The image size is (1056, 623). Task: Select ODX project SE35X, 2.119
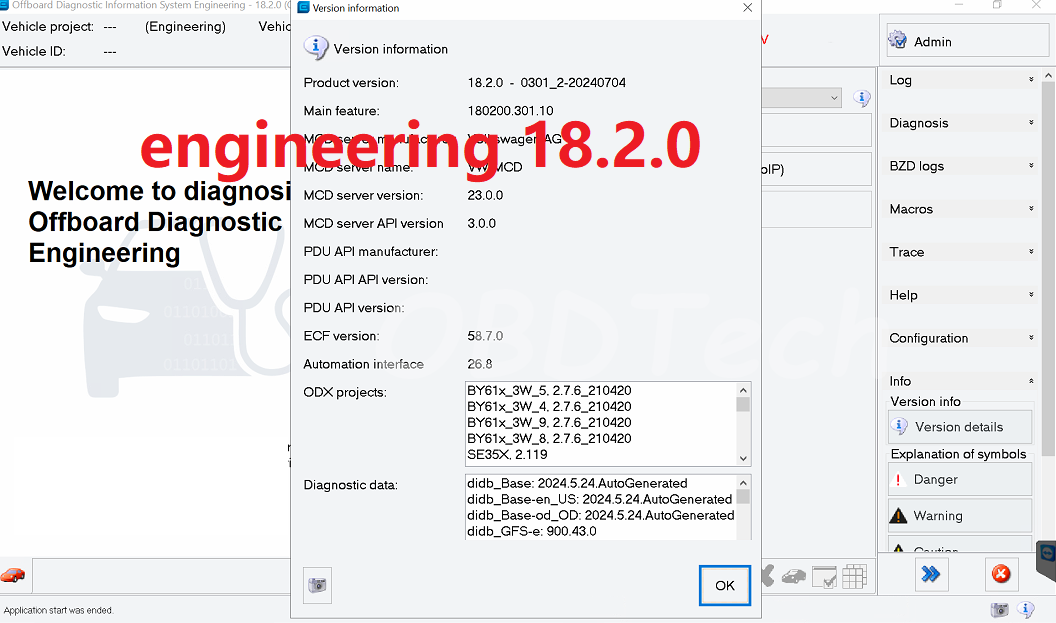click(507, 455)
